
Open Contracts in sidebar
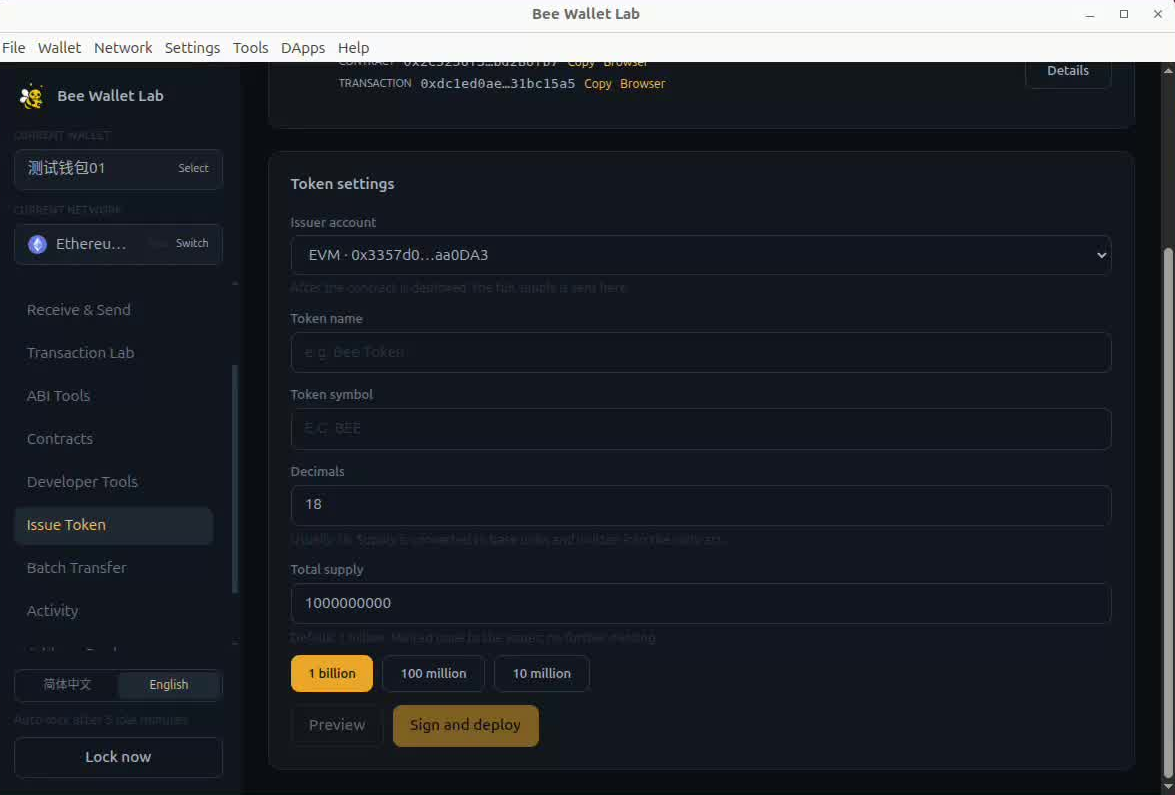tap(113, 439)
